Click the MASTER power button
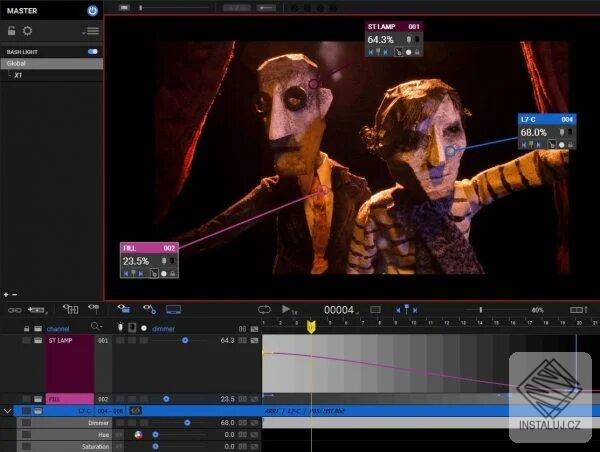 coord(93,11)
